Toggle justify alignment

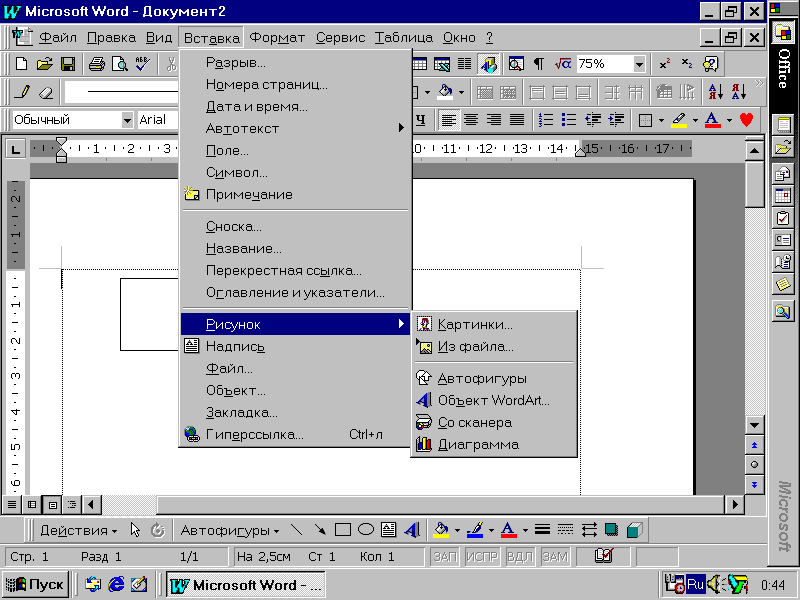point(517,120)
